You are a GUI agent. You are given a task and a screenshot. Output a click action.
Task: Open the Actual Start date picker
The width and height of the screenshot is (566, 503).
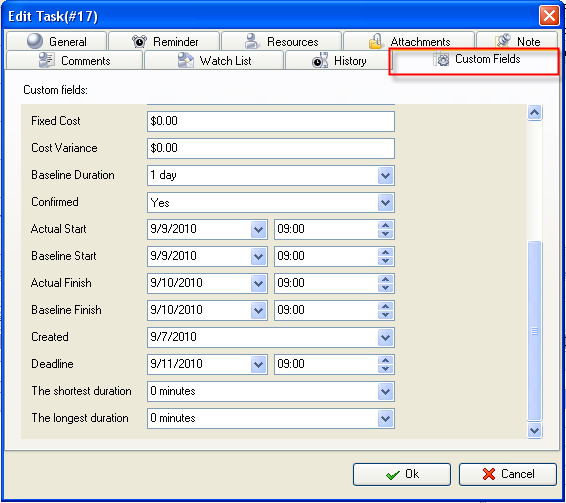click(x=258, y=229)
